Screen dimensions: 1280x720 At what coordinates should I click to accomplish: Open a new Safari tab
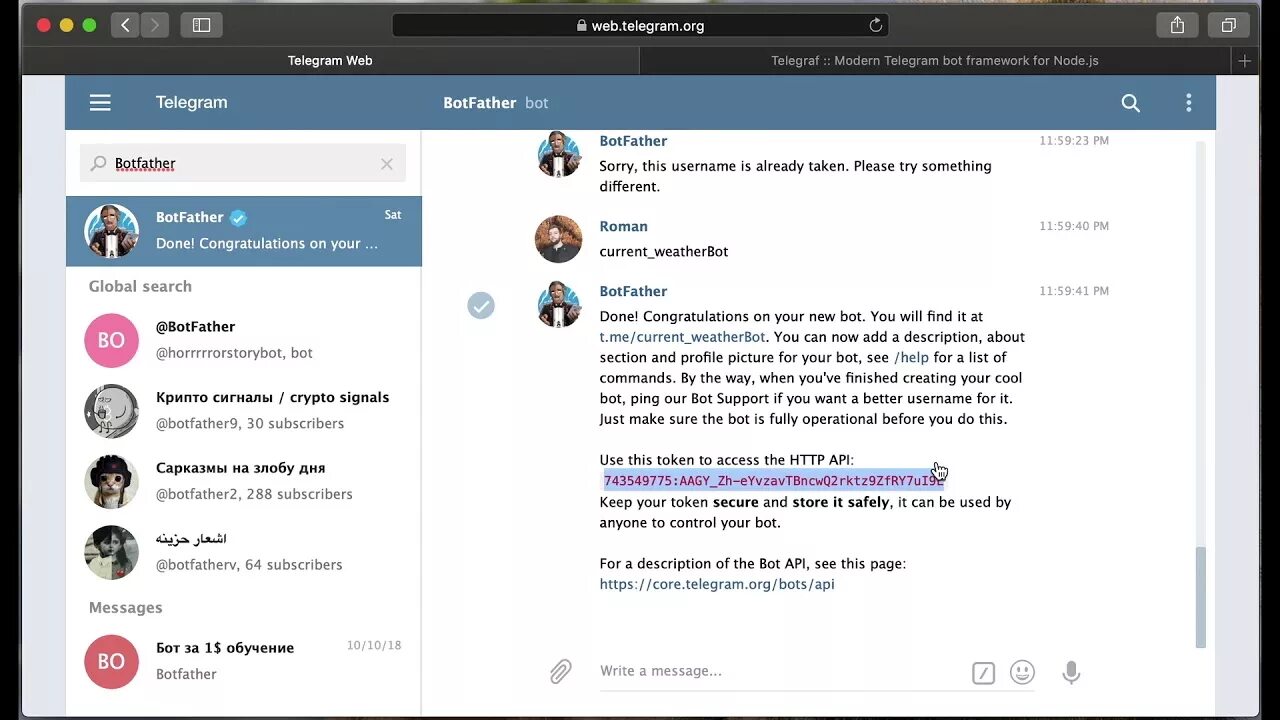click(1245, 61)
